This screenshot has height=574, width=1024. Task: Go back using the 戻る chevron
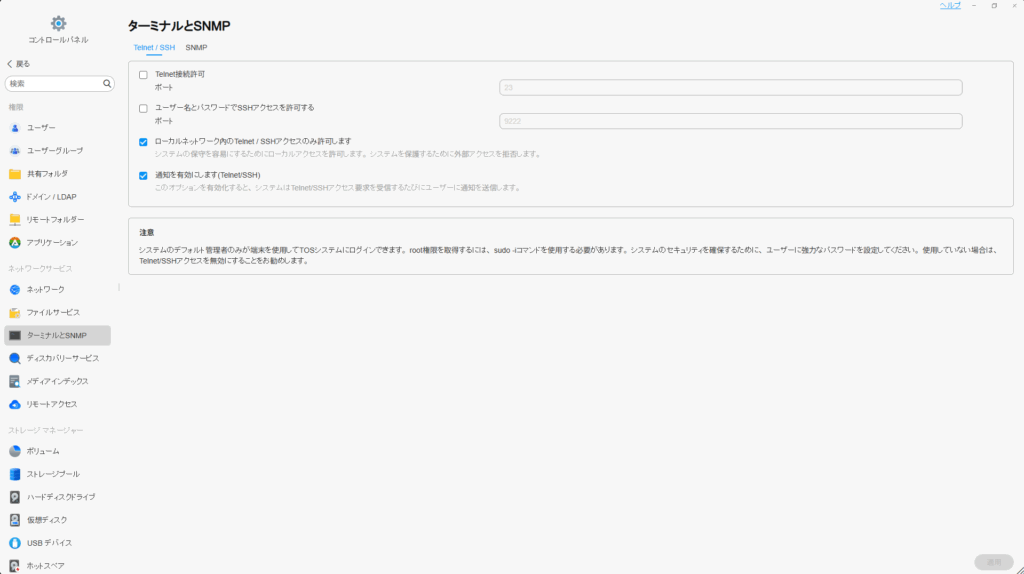pos(10,64)
